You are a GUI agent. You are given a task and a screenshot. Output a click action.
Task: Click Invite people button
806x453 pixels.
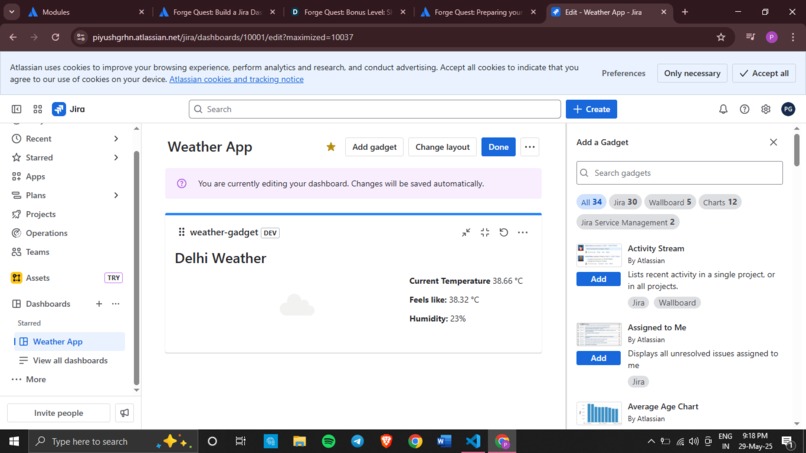click(59, 413)
